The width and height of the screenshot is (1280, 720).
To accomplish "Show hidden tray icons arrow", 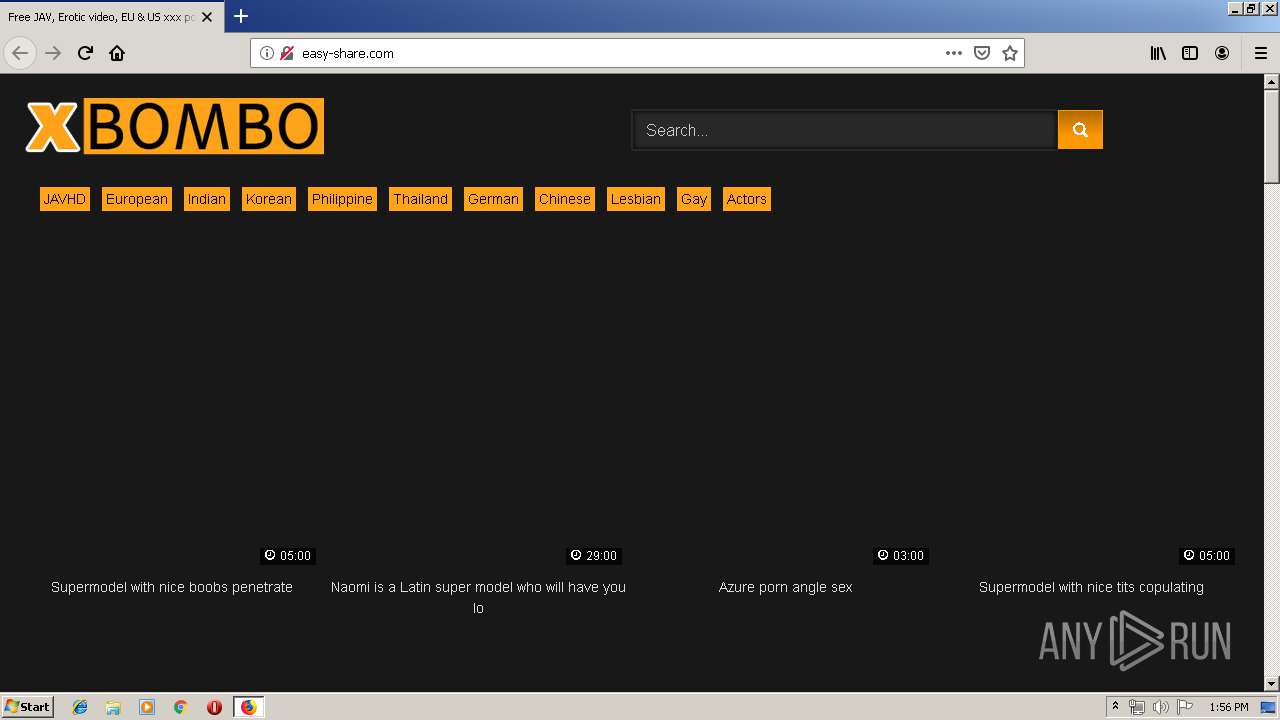I will click(x=1116, y=707).
